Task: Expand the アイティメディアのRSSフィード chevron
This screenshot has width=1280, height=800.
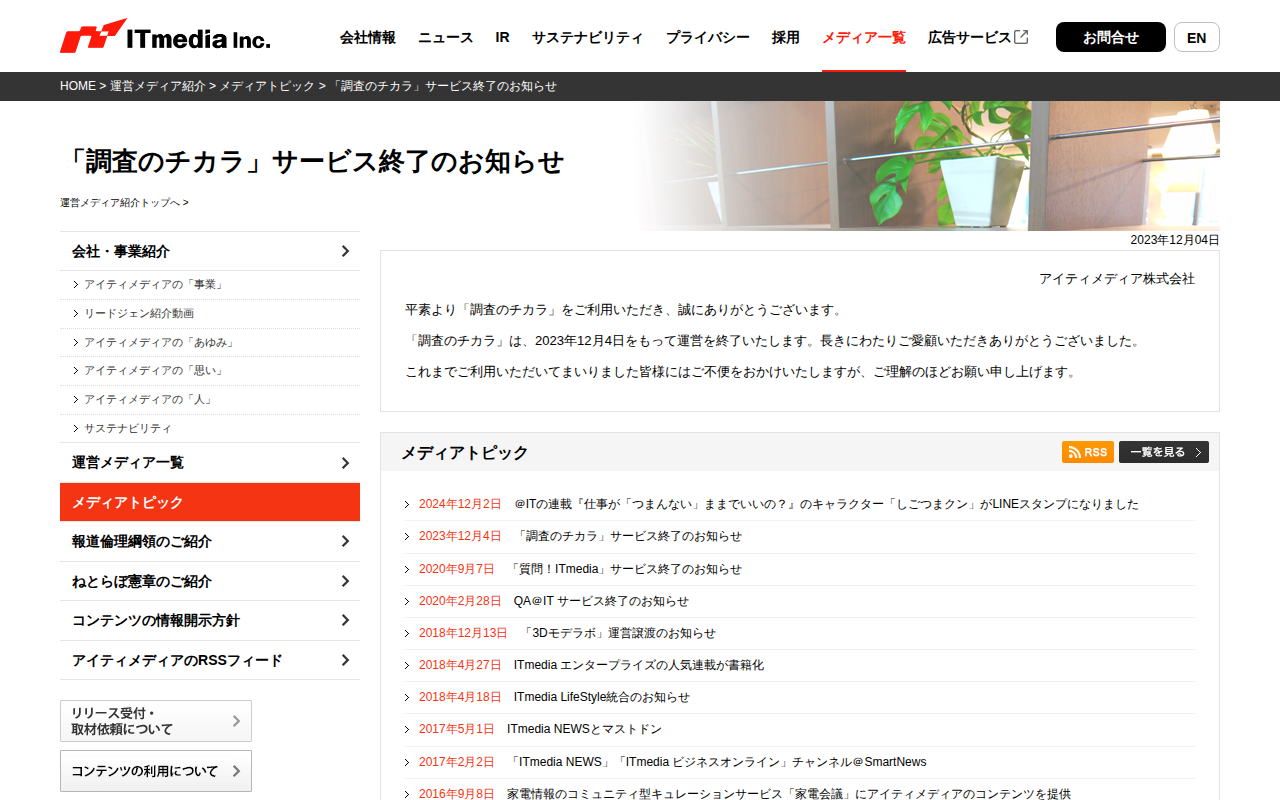Action: coord(345,660)
